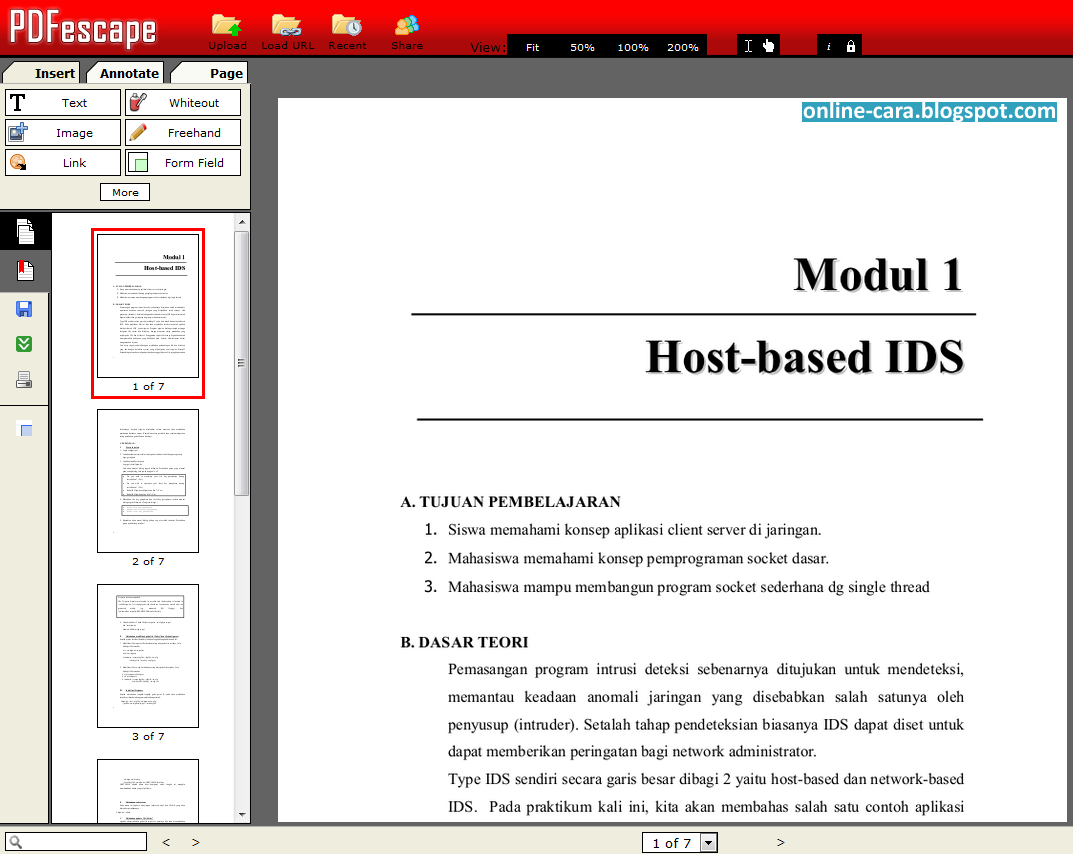Click thumbnail panel scroll up arrow
1073x854 pixels.
[242, 222]
